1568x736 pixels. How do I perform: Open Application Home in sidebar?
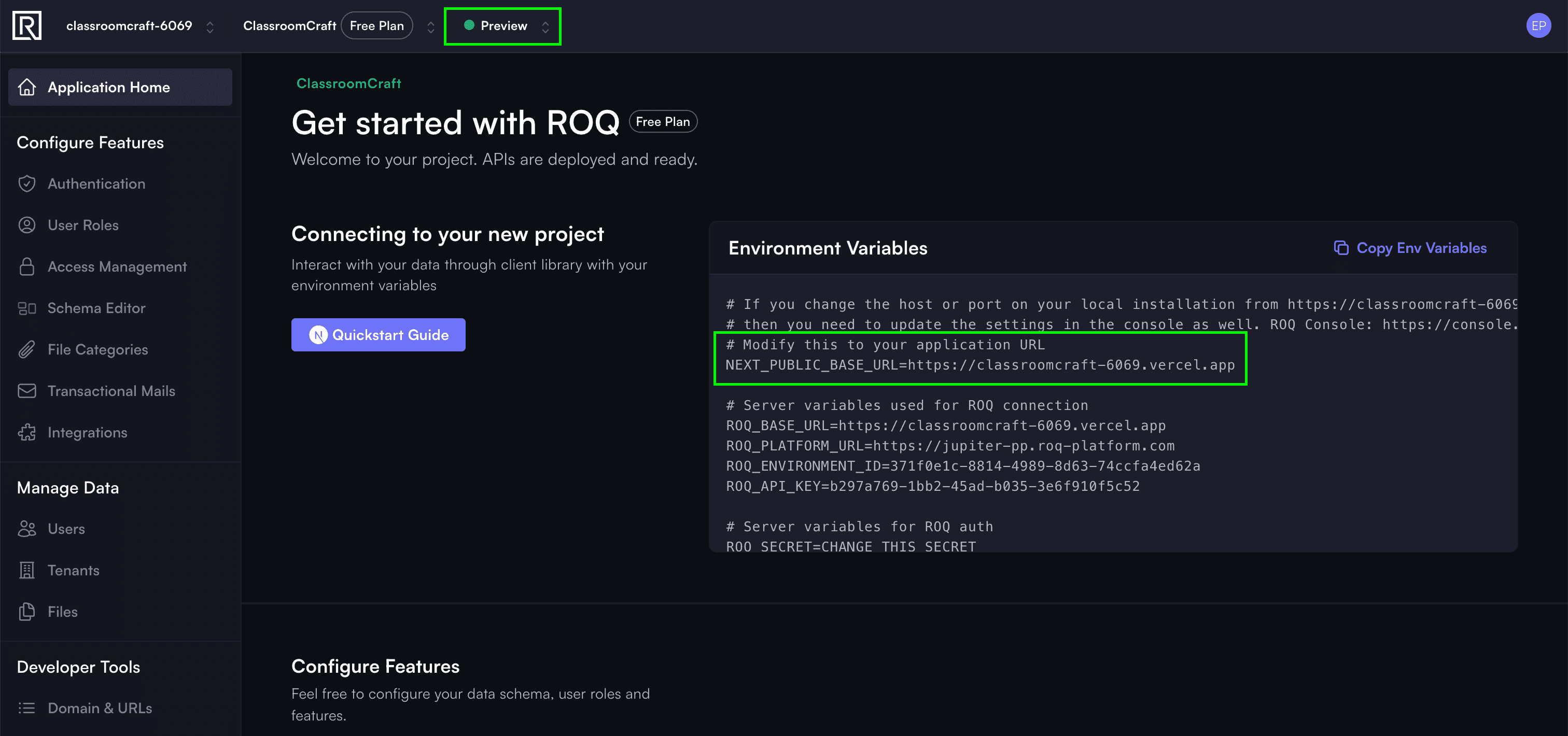coord(120,87)
